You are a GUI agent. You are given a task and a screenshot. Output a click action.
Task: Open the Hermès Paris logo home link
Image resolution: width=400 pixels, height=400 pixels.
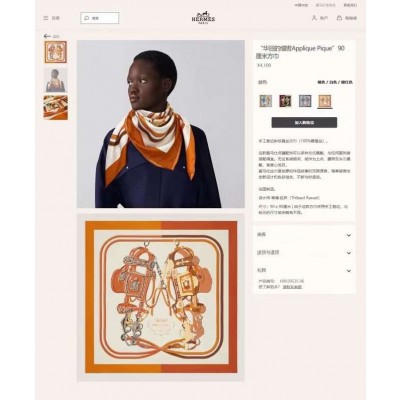203,18
